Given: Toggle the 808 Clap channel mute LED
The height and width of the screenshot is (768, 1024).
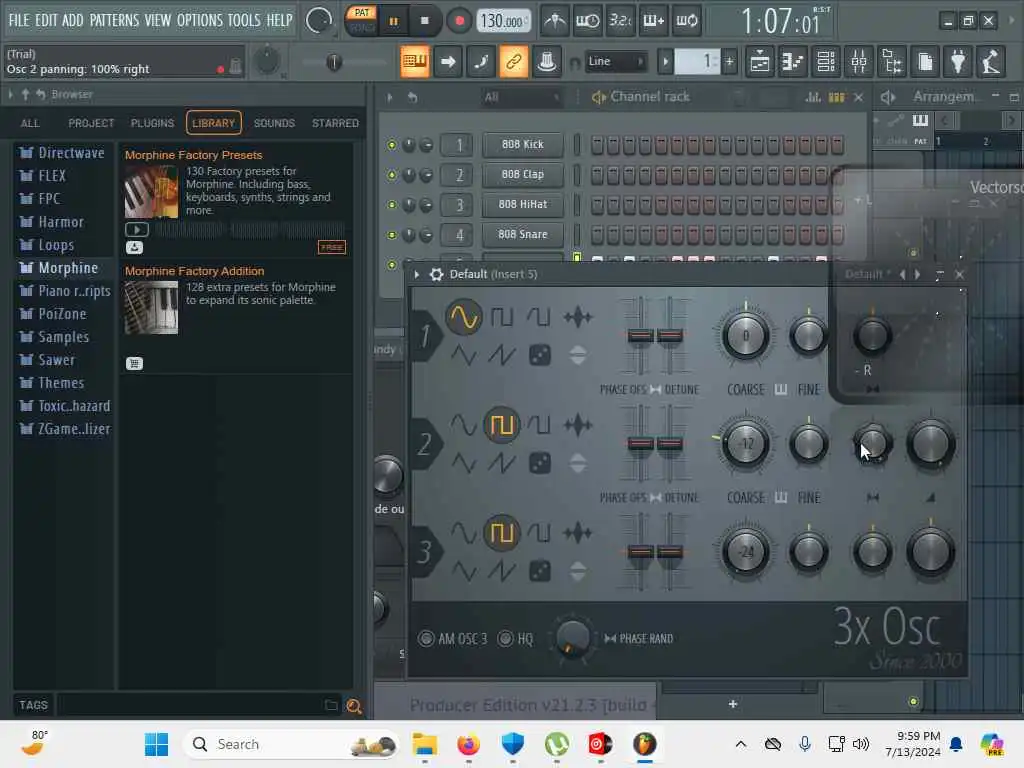Looking at the screenshot, I should pos(392,175).
